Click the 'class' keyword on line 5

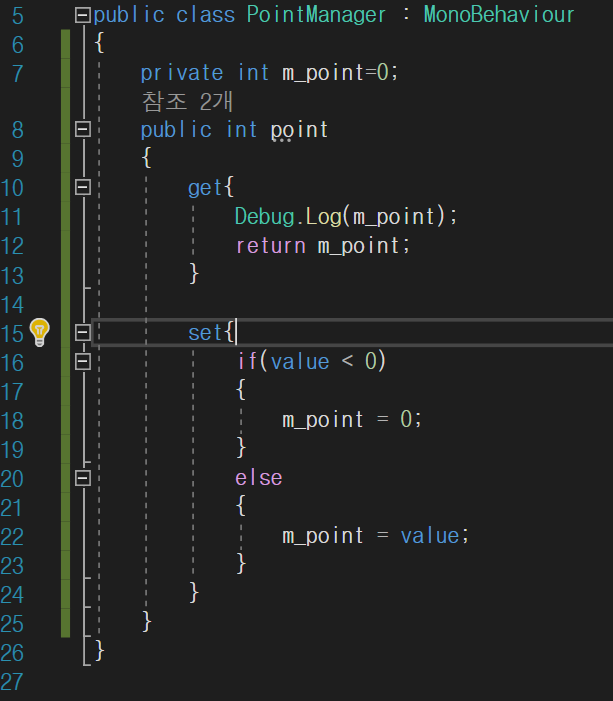[205, 15]
